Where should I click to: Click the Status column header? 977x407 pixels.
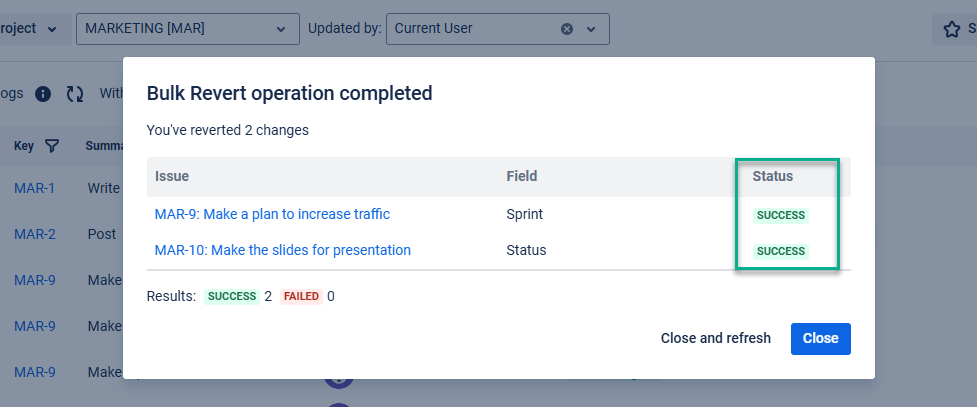coord(772,176)
